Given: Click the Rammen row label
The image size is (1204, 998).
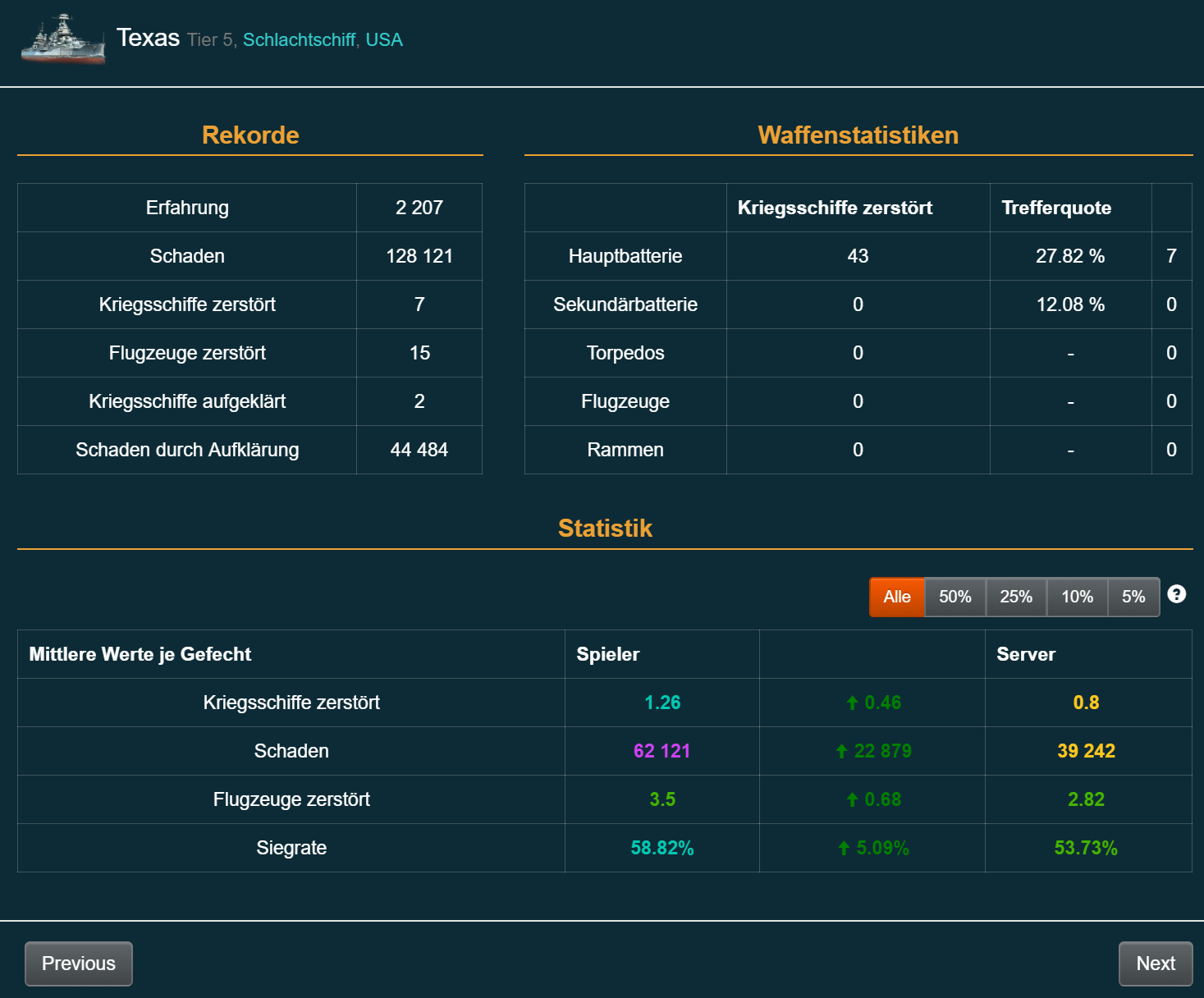Looking at the screenshot, I should [x=625, y=450].
